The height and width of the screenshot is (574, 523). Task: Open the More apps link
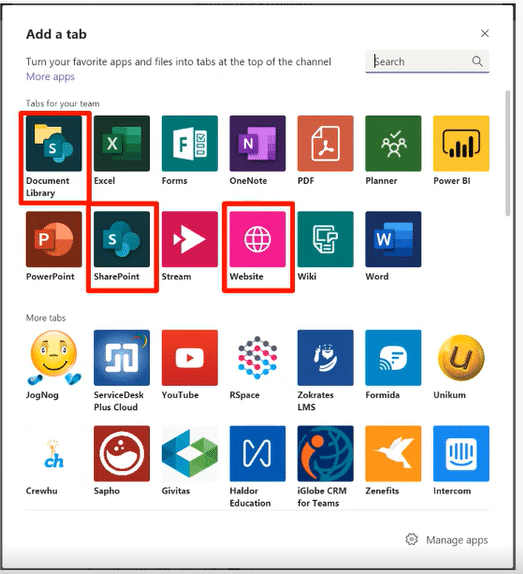(x=50, y=77)
